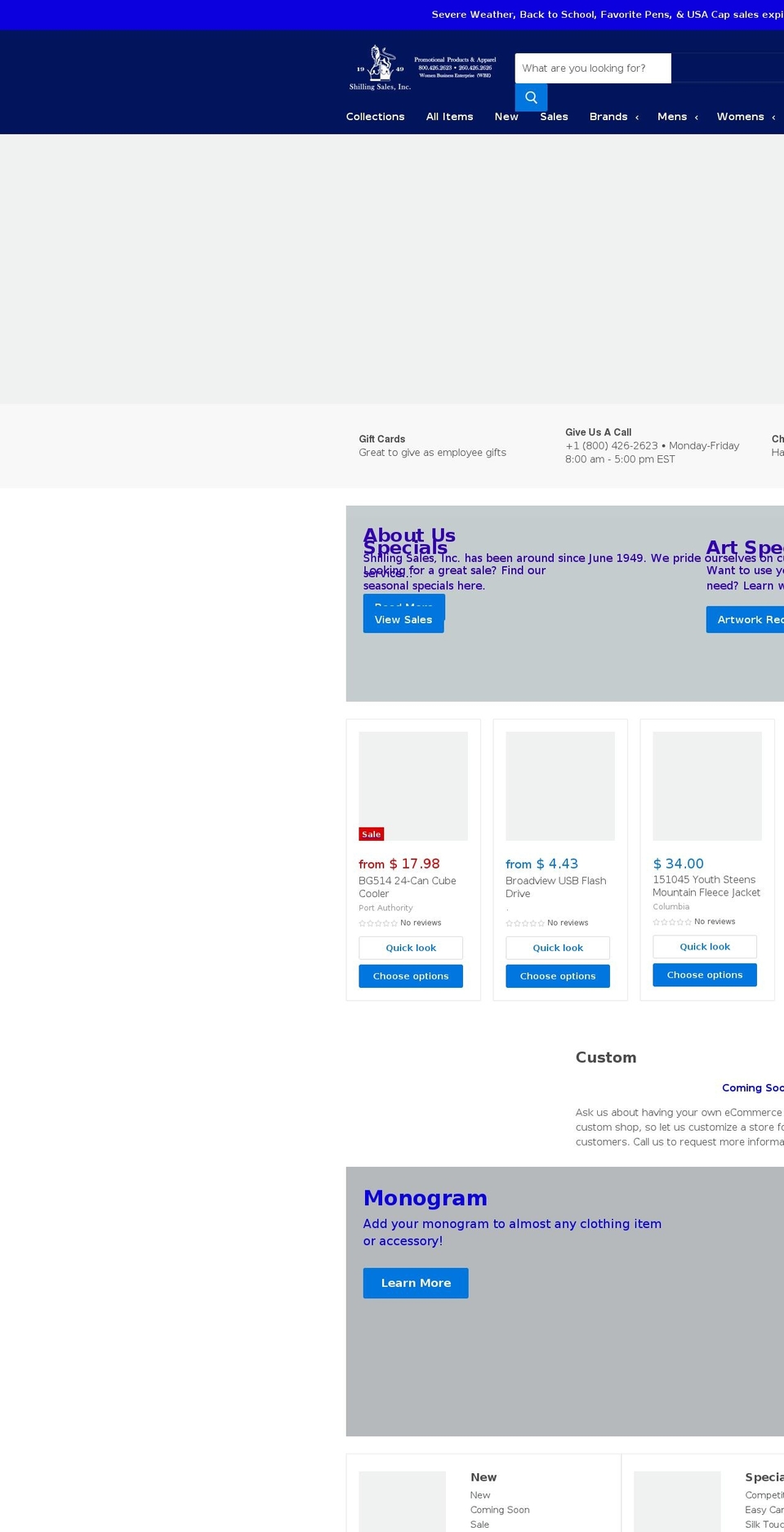Choose options for the Cube Cooler
This screenshot has width=784, height=1532.
click(x=411, y=976)
